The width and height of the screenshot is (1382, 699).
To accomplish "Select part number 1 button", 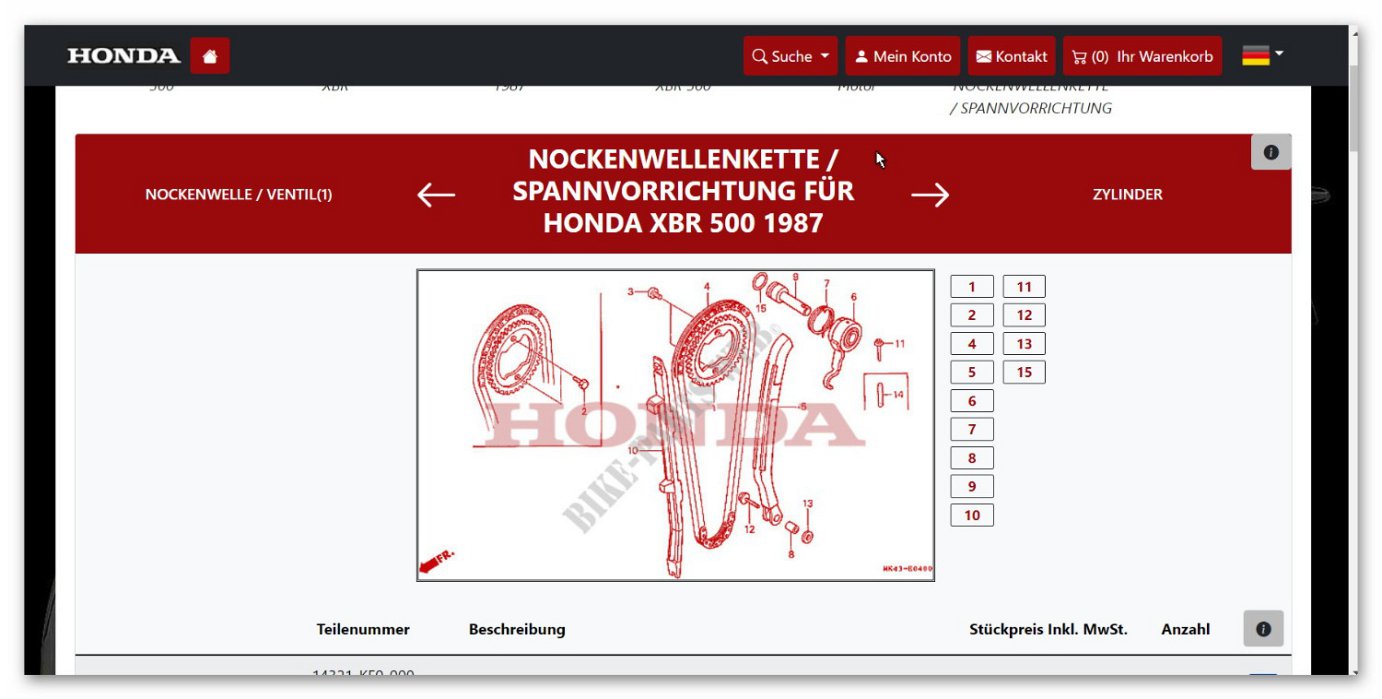I will (971, 287).
